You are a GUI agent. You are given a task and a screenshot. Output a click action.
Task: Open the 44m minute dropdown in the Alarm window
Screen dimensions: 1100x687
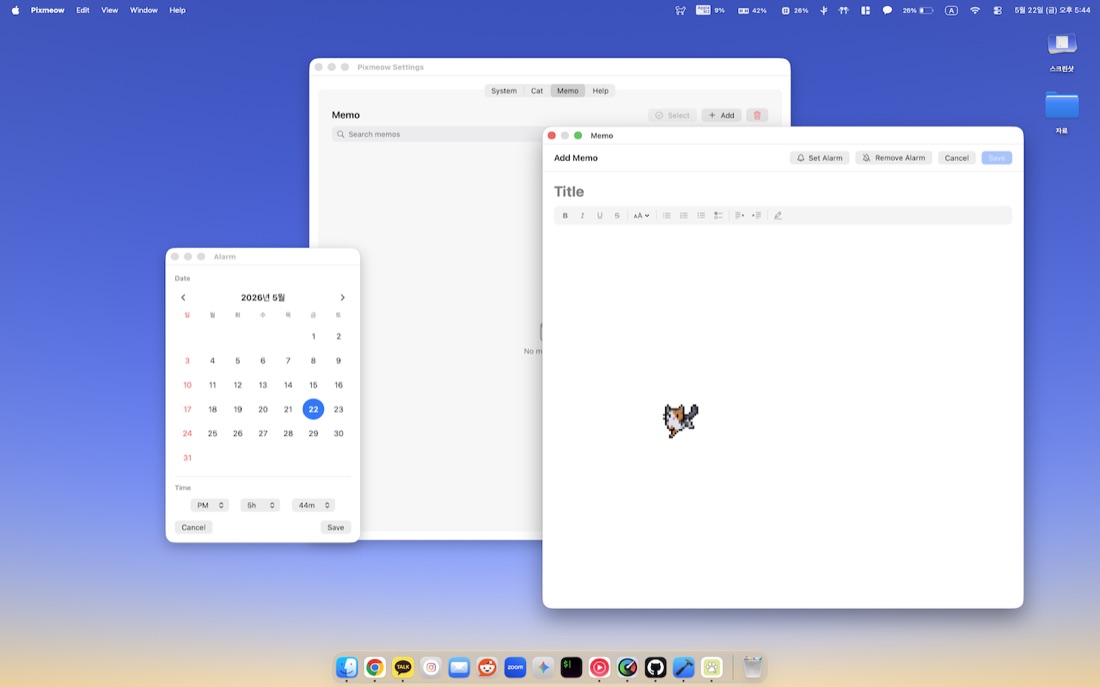coord(313,505)
